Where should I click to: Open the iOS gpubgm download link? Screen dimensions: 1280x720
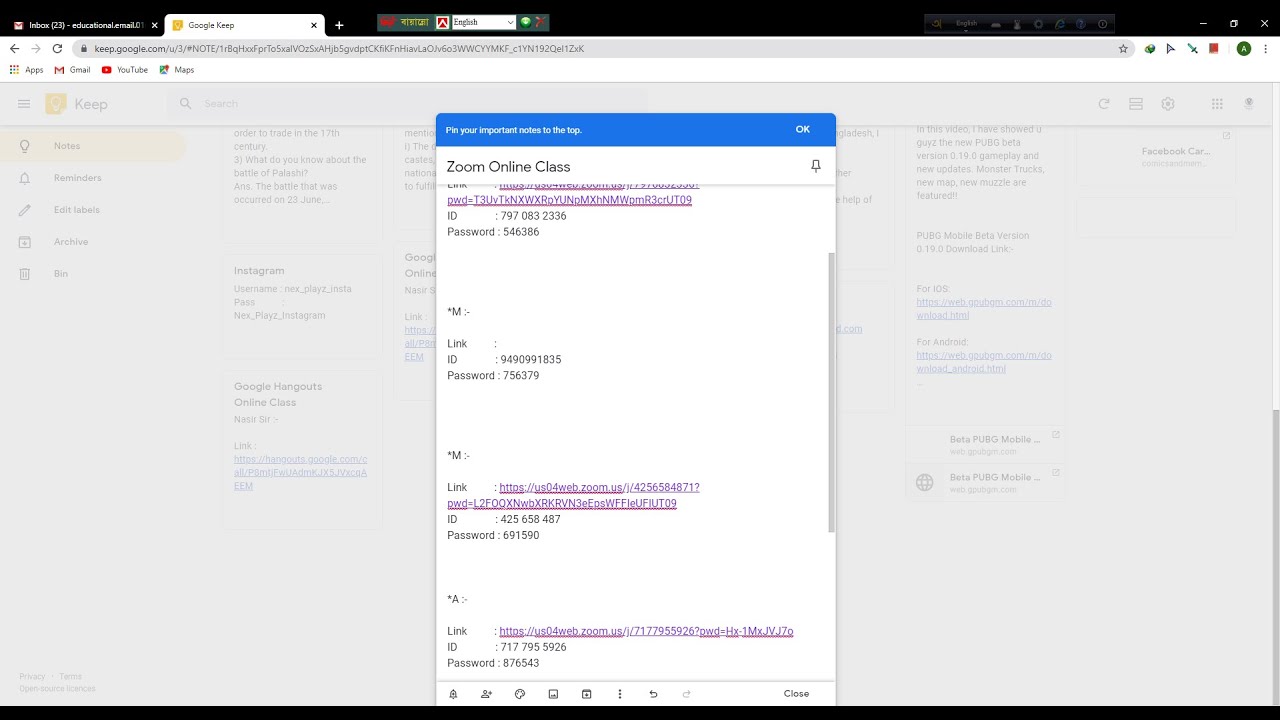(984, 308)
